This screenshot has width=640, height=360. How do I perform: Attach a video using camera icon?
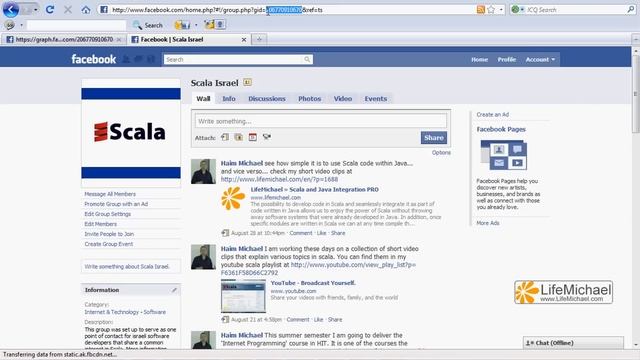(x=267, y=137)
